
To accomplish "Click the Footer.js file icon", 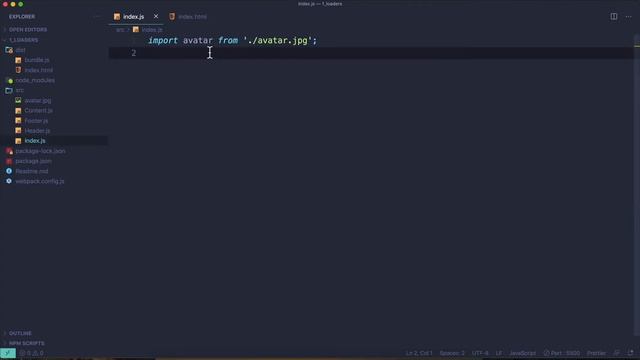I will tap(18, 121).
